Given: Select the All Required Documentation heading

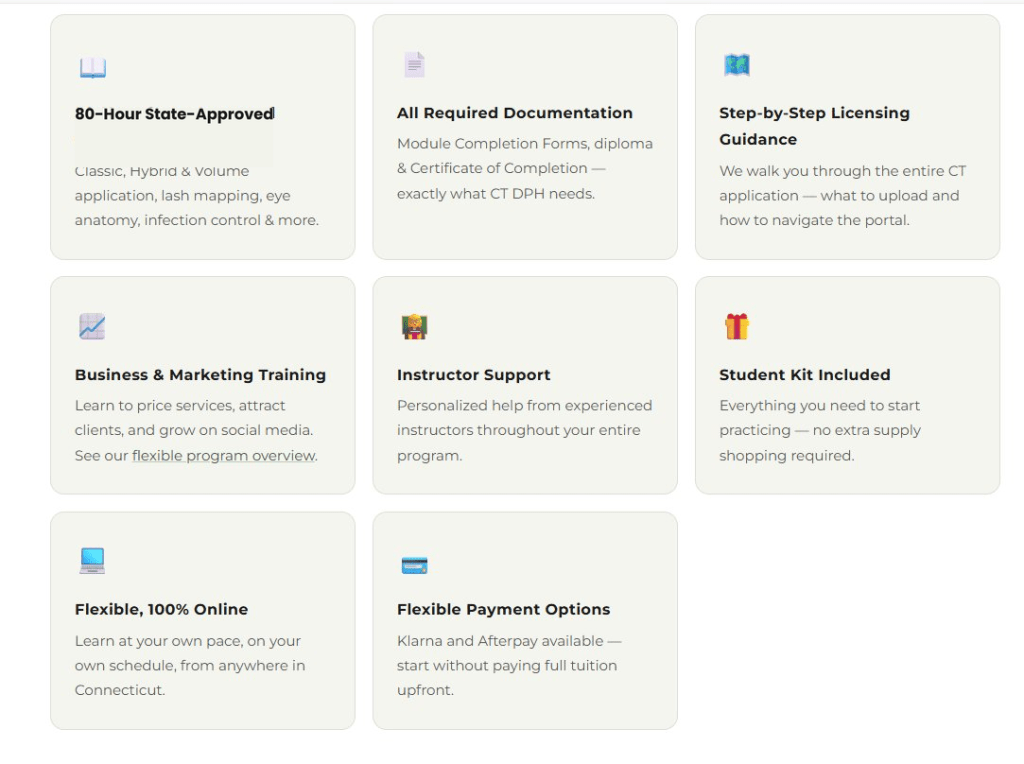Looking at the screenshot, I should click(x=514, y=113).
